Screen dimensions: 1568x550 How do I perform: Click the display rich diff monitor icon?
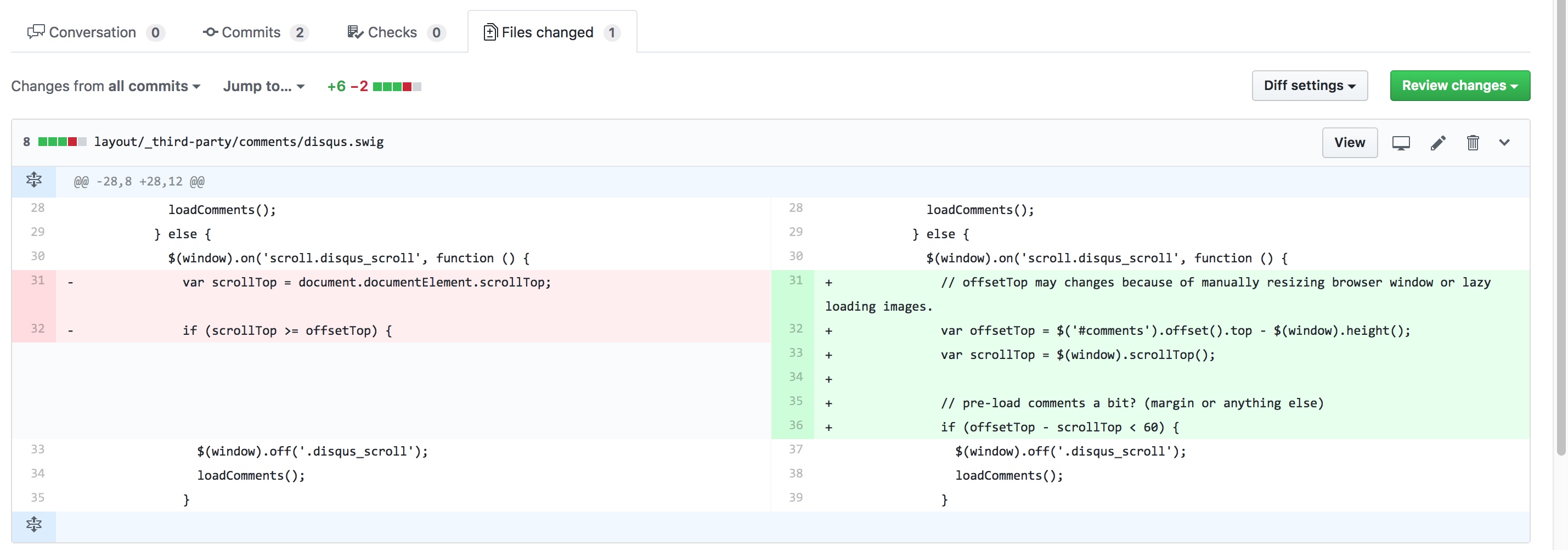pos(1401,143)
